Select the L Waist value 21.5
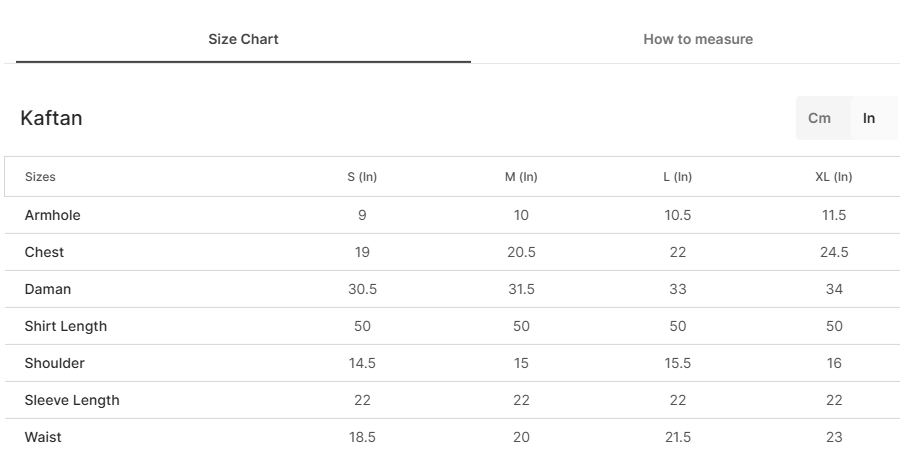 pos(677,437)
